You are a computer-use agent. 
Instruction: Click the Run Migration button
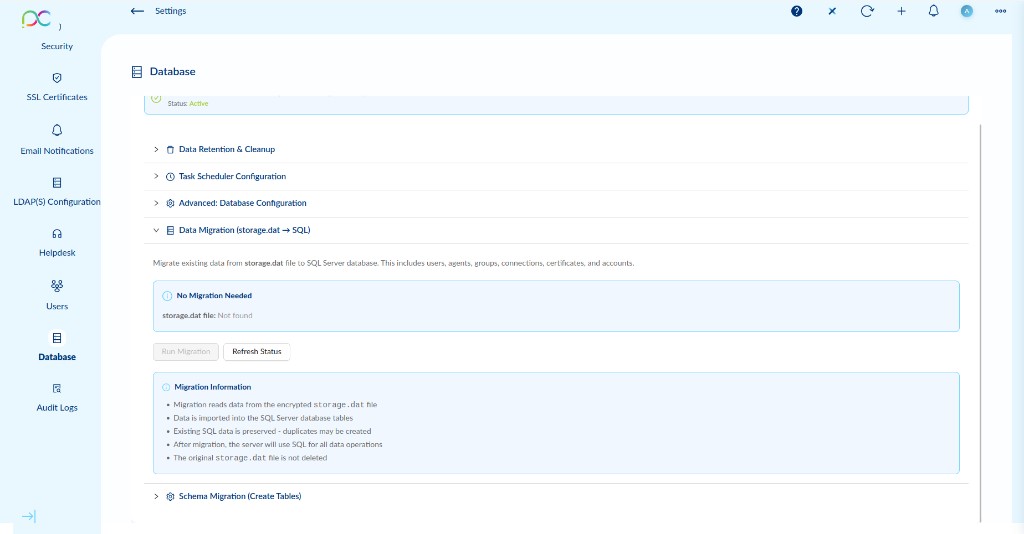[x=186, y=351]
